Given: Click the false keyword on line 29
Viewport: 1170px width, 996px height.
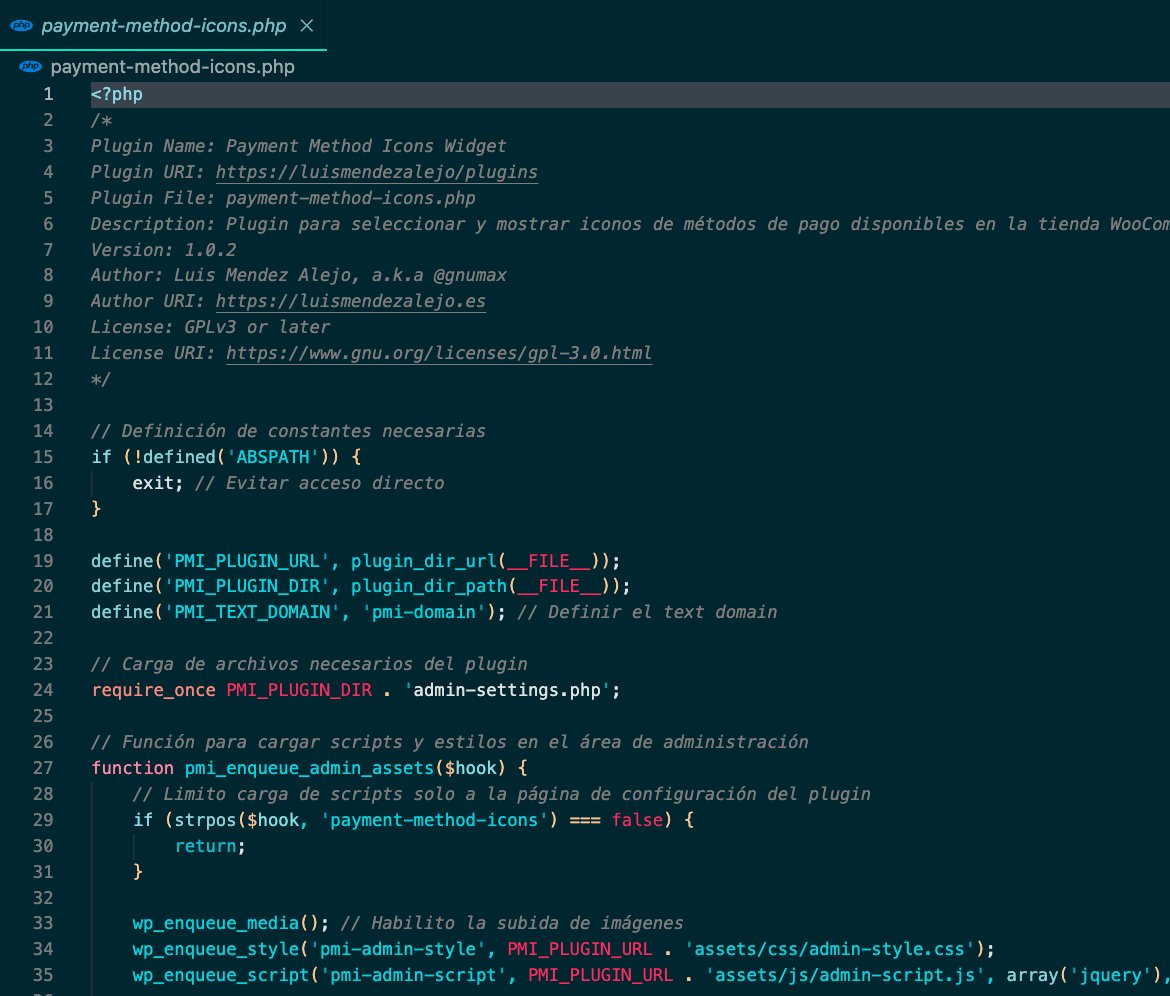Looking at the screenshot, I should (x=636, y=820).
